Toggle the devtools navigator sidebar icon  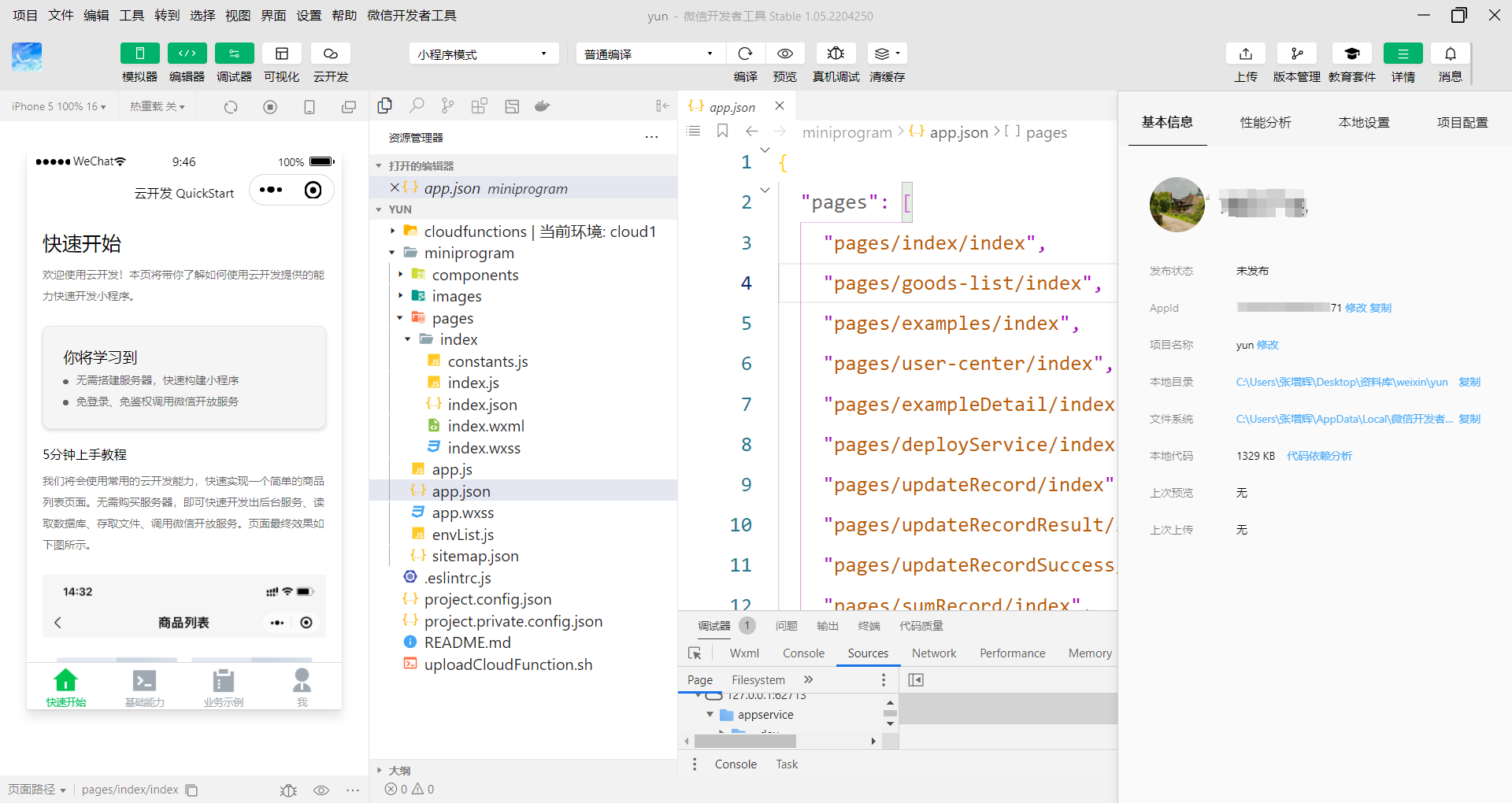[916, 679]
